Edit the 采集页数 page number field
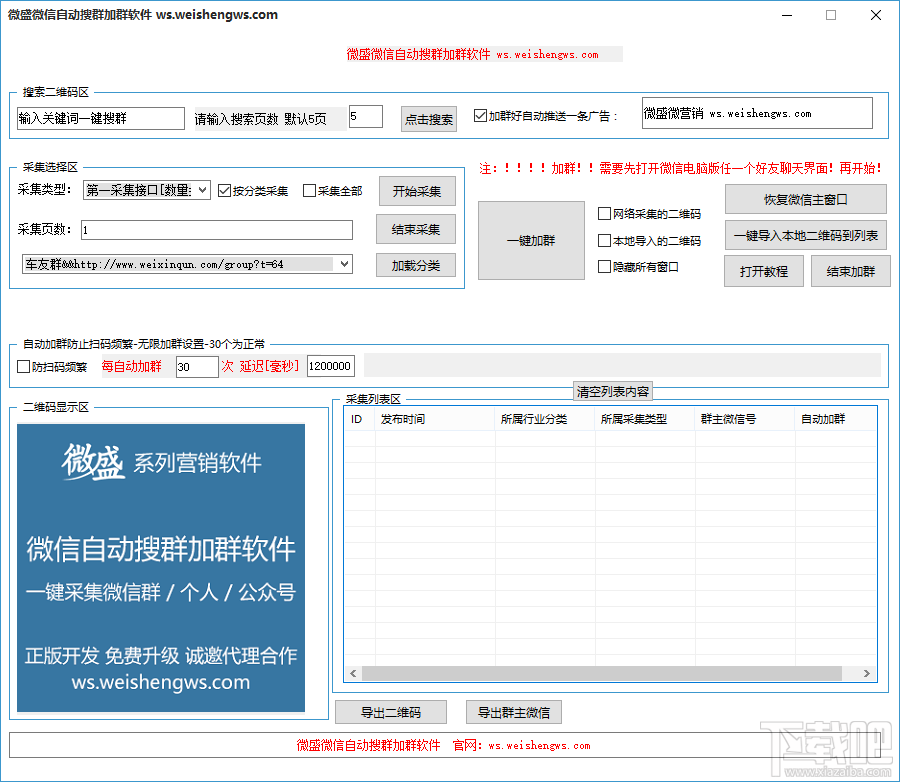900x782 pixels. [x=216, y=230]
